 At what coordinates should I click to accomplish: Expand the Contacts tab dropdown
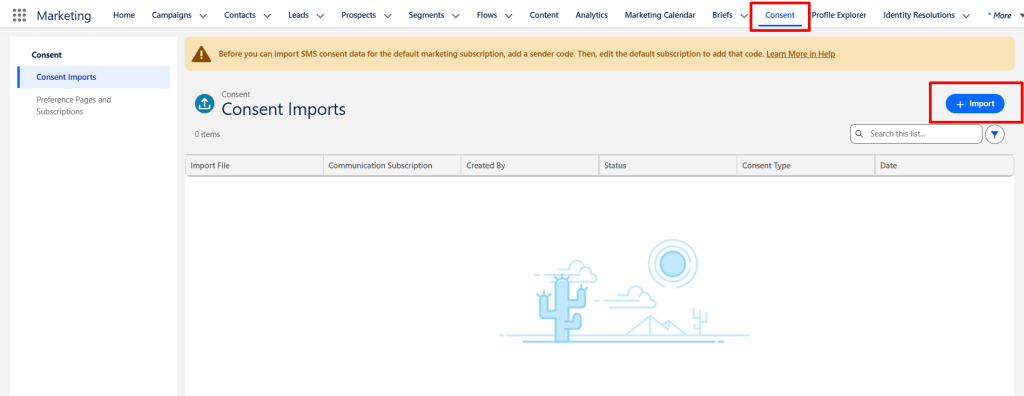(x=266, y=16)
